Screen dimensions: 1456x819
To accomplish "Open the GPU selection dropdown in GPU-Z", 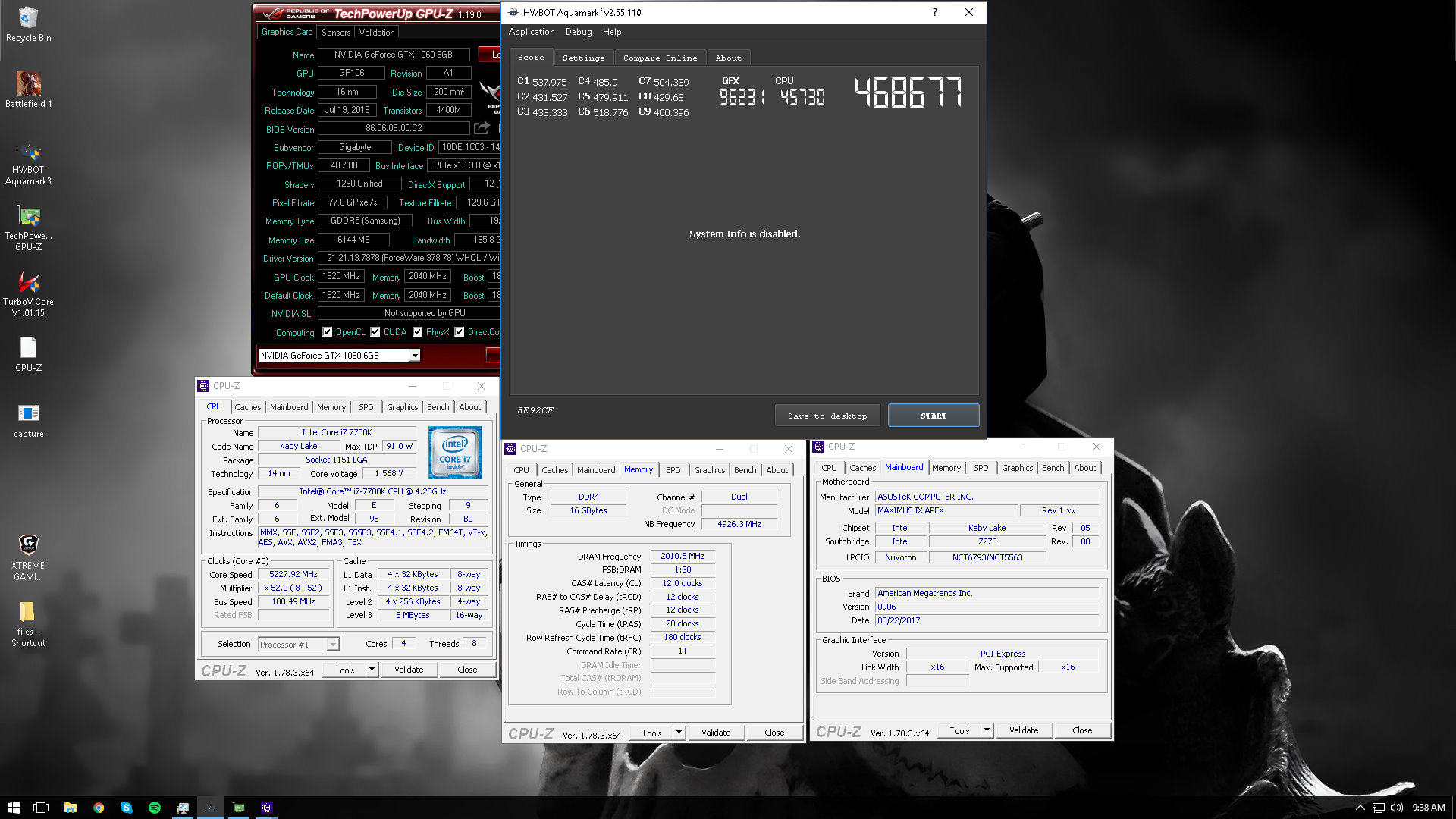I will (415, 356).
